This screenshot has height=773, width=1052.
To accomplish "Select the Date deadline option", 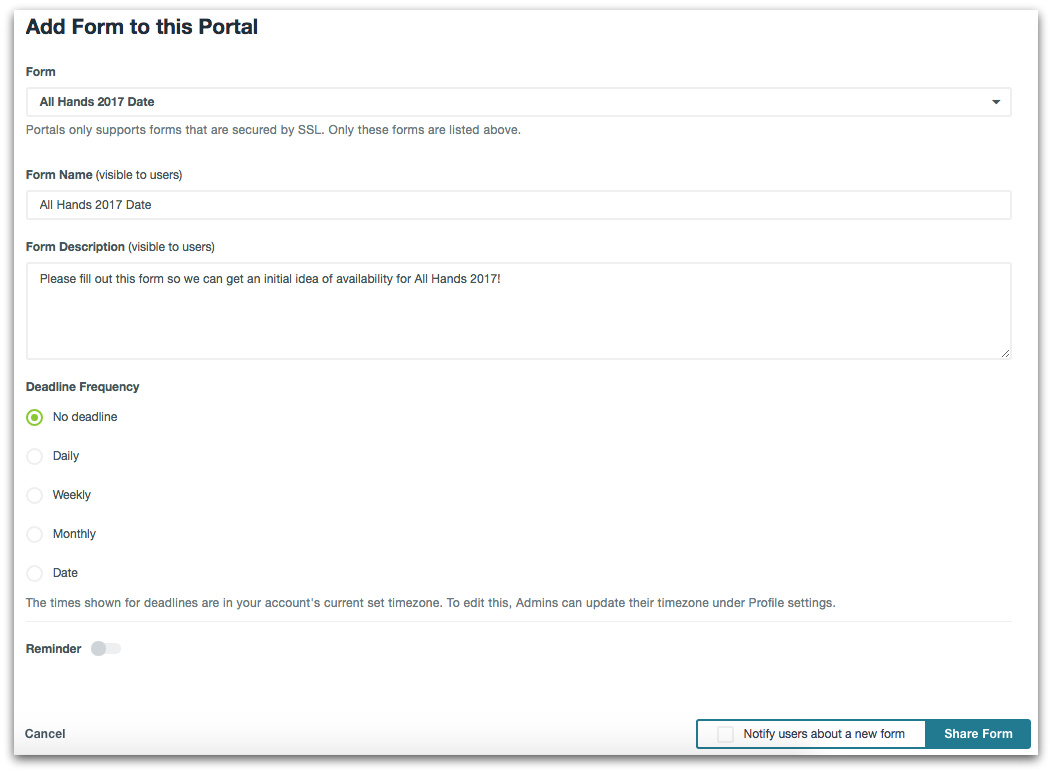I will (x=35, y=574).
